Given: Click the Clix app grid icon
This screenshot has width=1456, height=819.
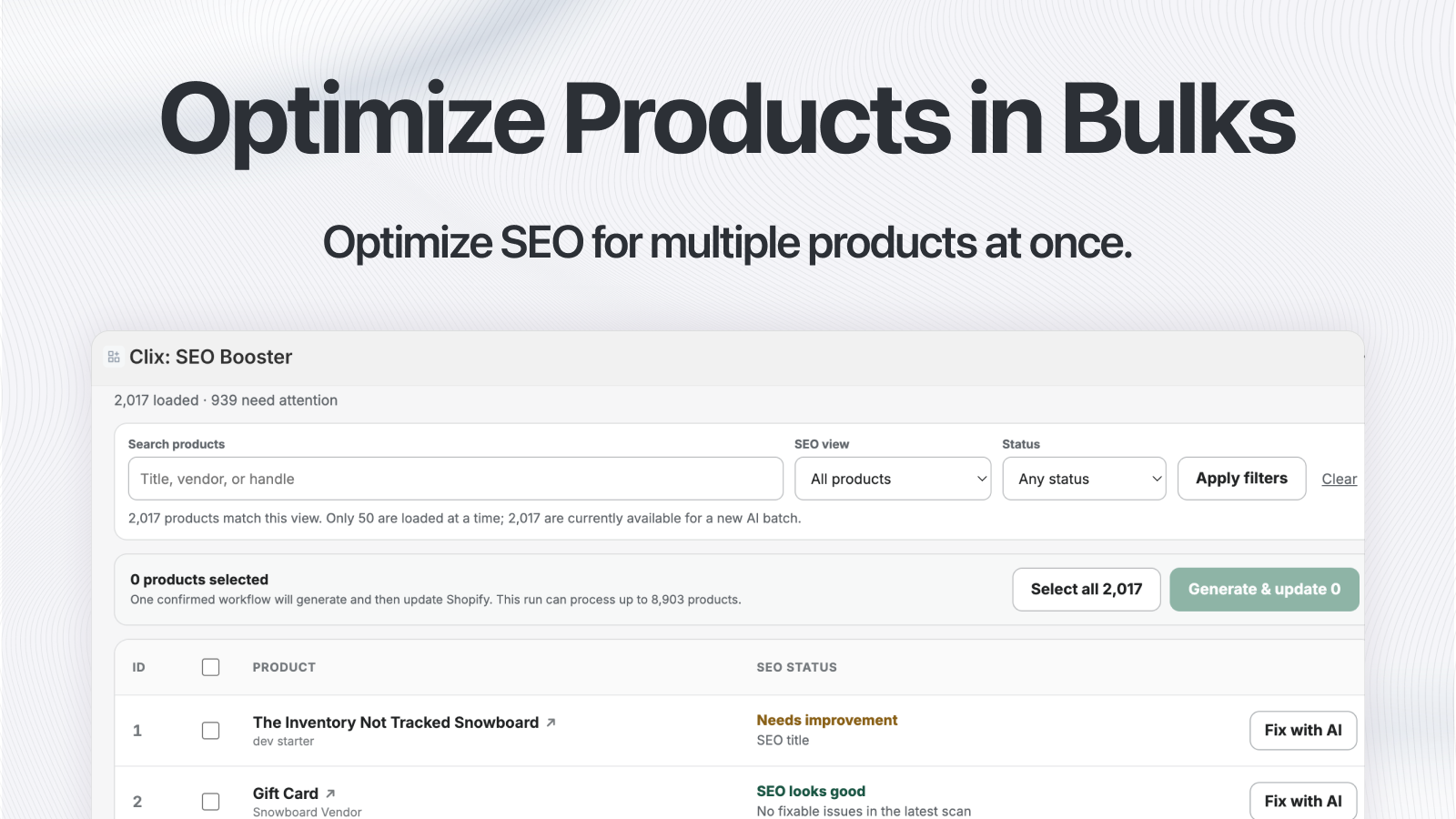Looking at the screenshot, I should pyautogui.click(x=114, y=357).
